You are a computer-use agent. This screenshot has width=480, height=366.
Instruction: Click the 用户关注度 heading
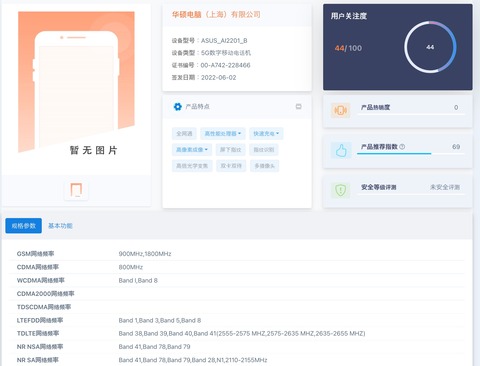(x=349, y=16)
